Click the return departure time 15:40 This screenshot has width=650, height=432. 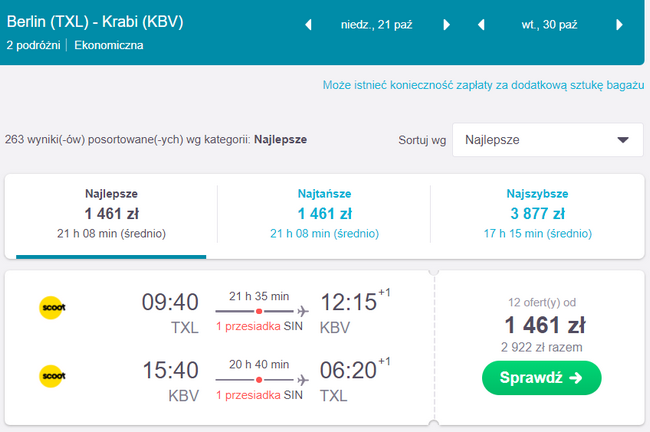pyautogui.click(x=170, y=370)
